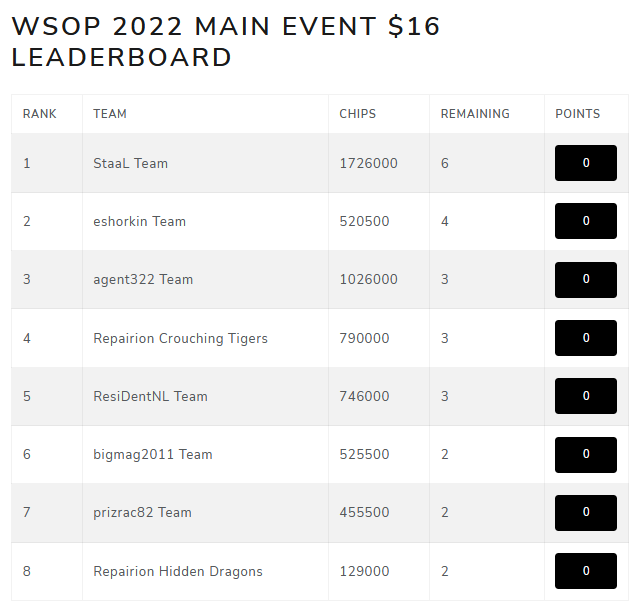The width and height of the screenshot is (641, 611).
Task: Select Repairion Hidden Dragons points button
Action: (585, 571)
